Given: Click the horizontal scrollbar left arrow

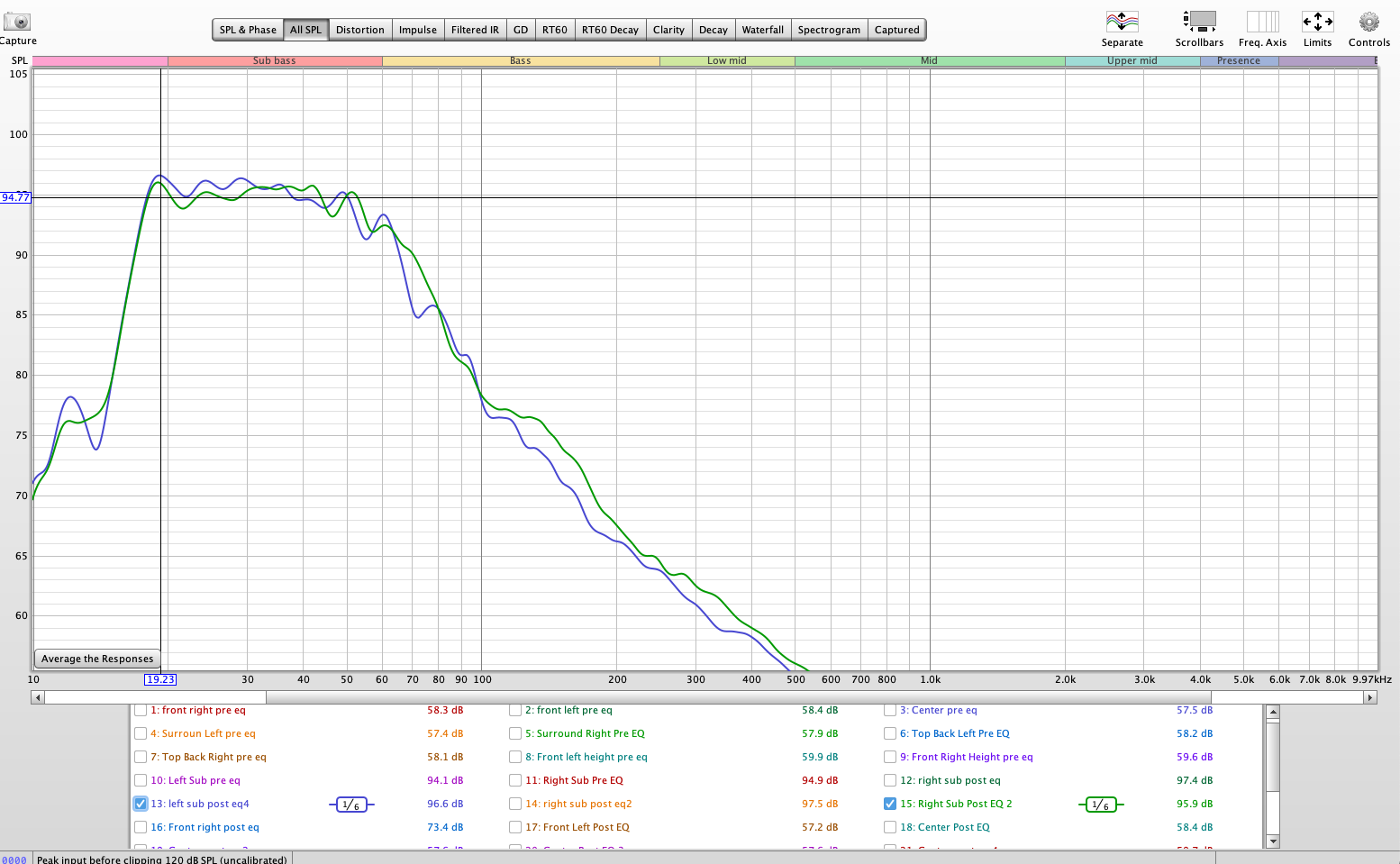Looking at the screenshot, I should click(38, 697).
